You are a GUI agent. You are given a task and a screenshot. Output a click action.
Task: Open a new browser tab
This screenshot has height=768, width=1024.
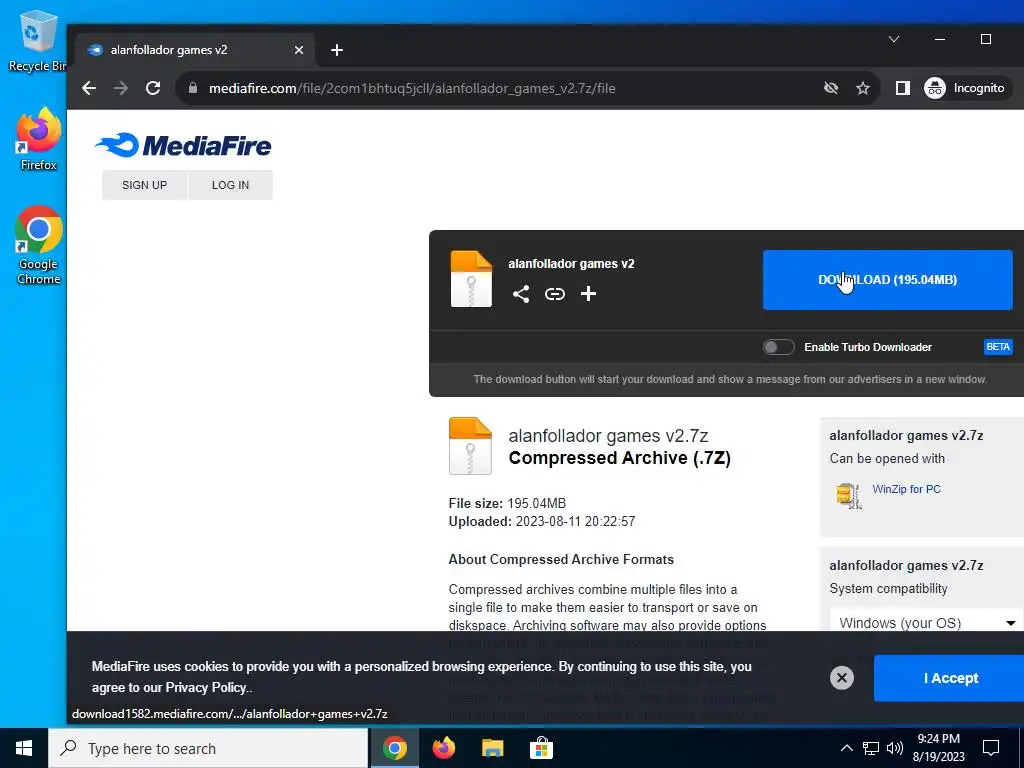[x=337, y=50]
